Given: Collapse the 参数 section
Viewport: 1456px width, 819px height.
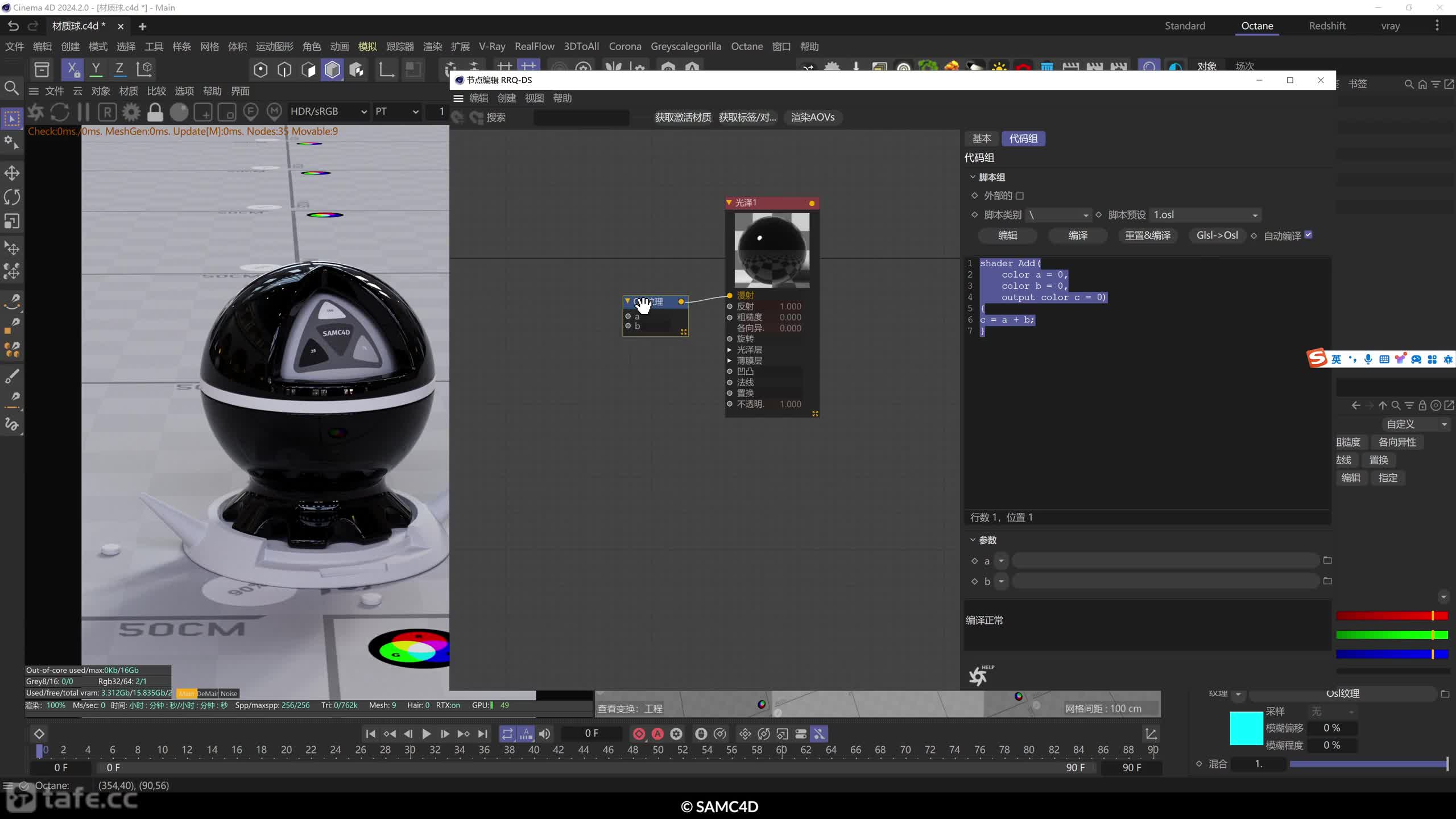Looking at the screenshot, I should click(x=973, y=539).
